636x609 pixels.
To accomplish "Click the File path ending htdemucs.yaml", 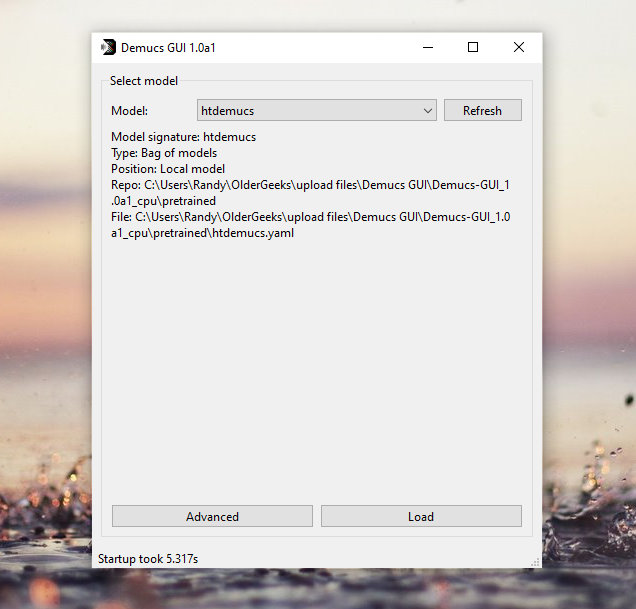I will [311, 225].
